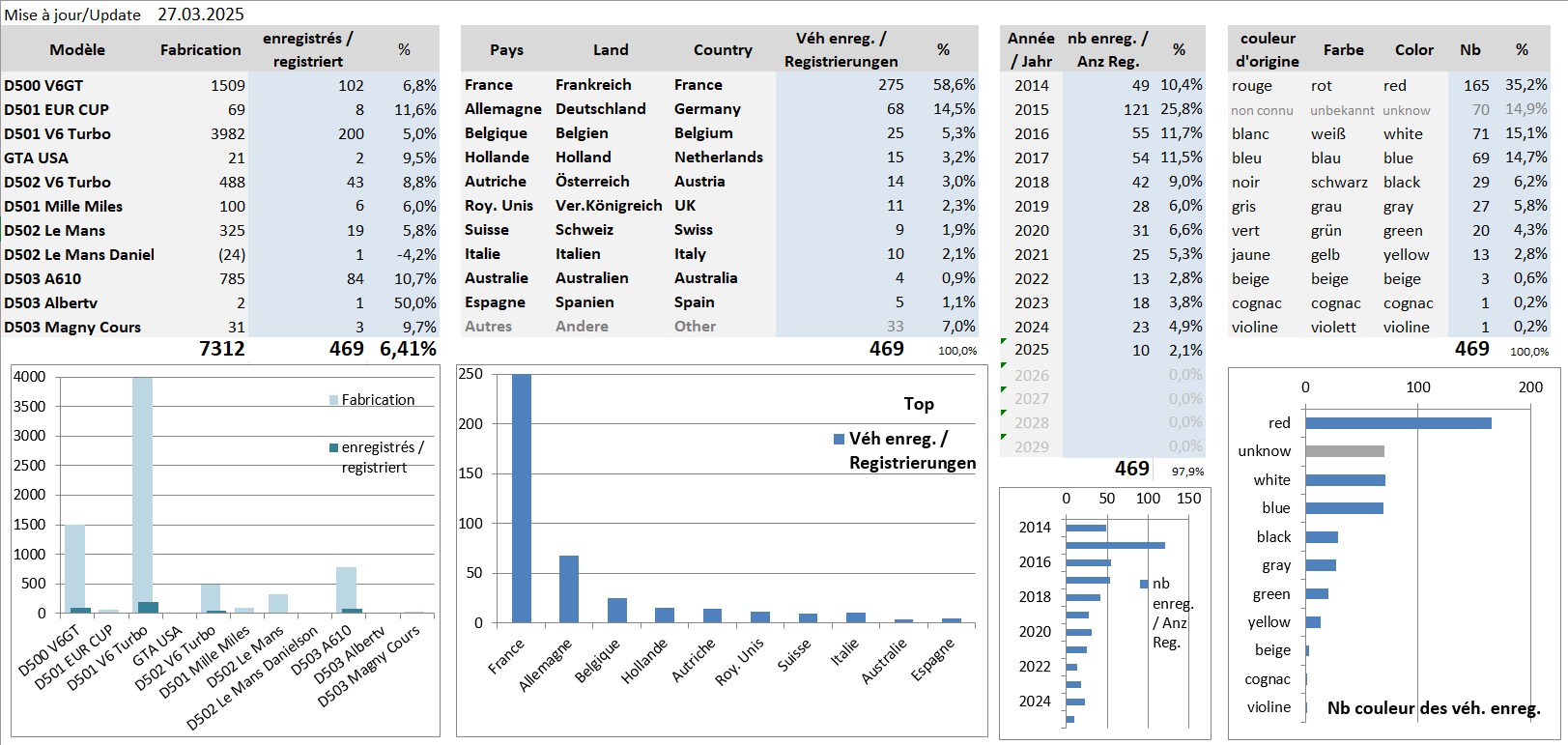This screenshot has height=745, width=1568.
Task: Click the Land column header
Action: tap(611, 49)
